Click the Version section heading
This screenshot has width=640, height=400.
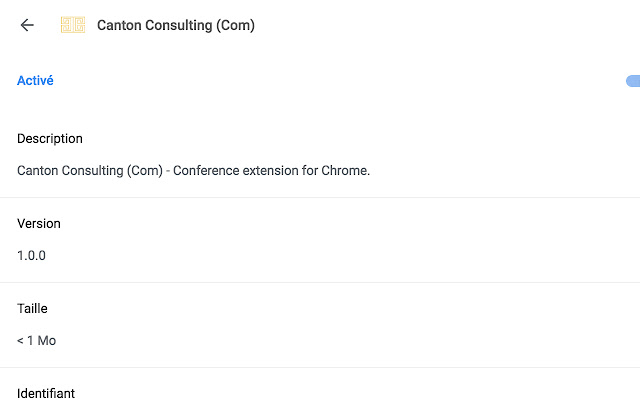pos(39,223)
